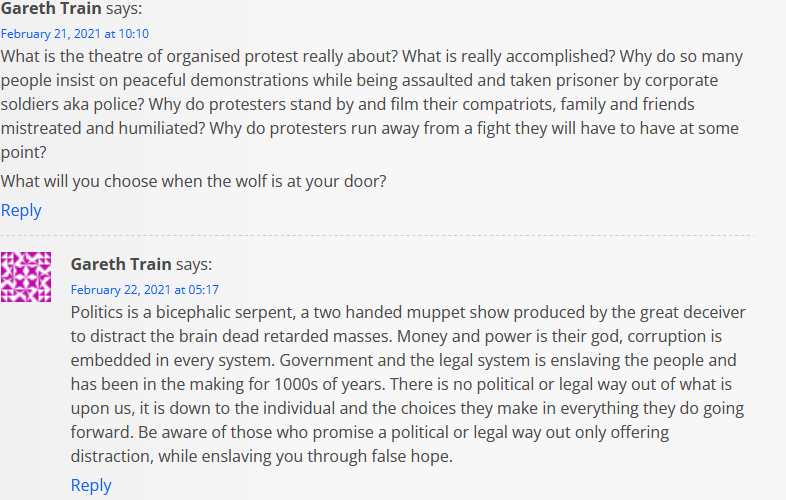The height and width of the screenshot is (500, 786).
Task: Open the February 22, 2021 at 05:17 permalink
Action: 145,290
